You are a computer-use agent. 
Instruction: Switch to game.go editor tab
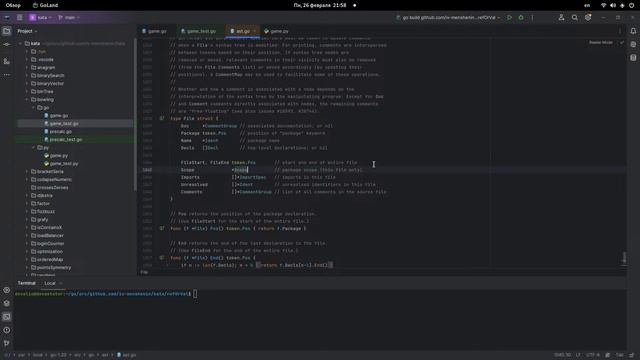point(154,31)
